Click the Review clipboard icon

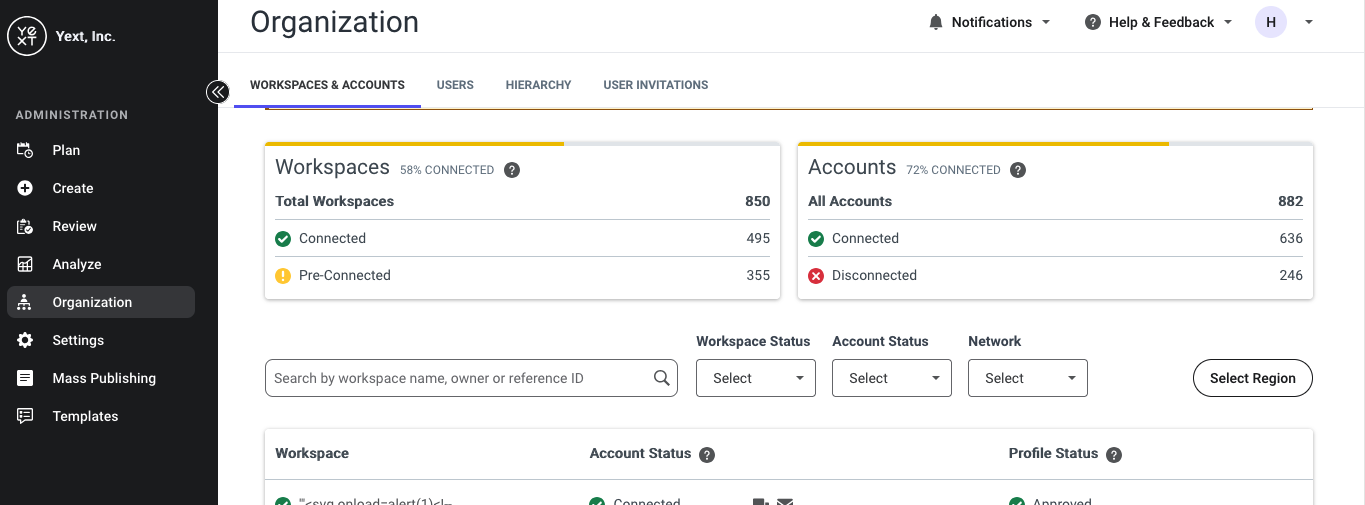point(25,226)
